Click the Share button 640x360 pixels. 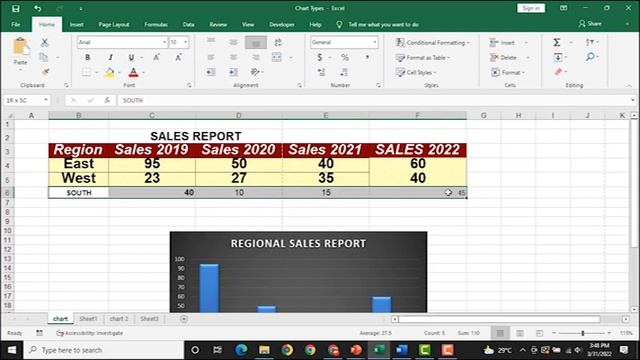click(x=590, y=24)
